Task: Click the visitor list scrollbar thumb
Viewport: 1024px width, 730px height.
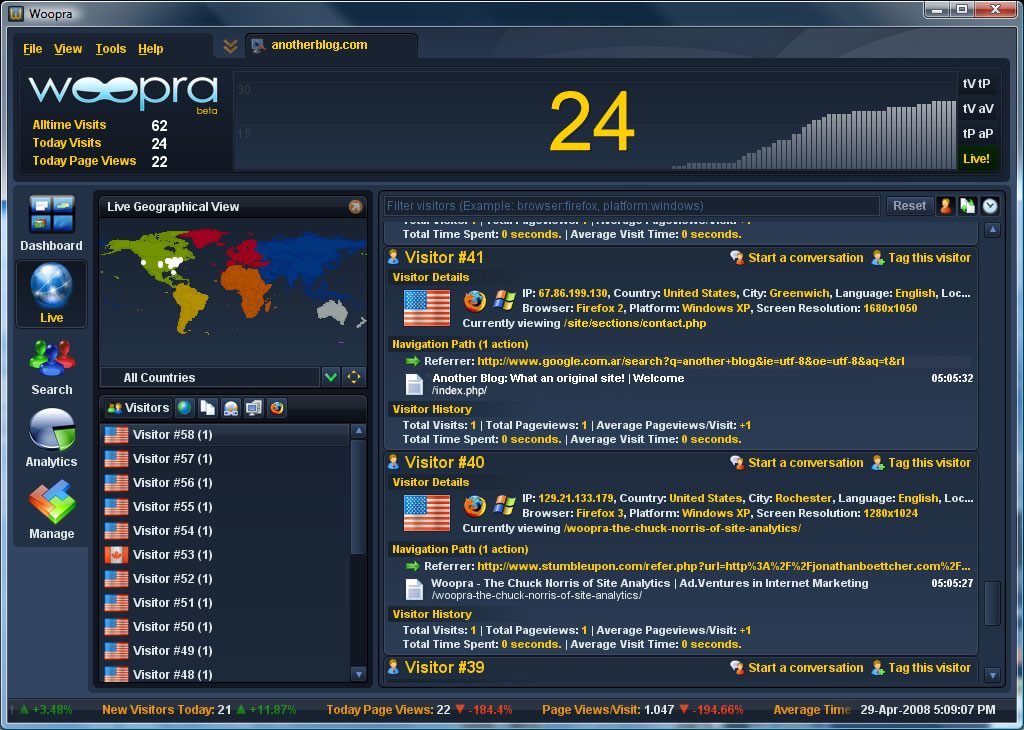Action: (358, 496)
